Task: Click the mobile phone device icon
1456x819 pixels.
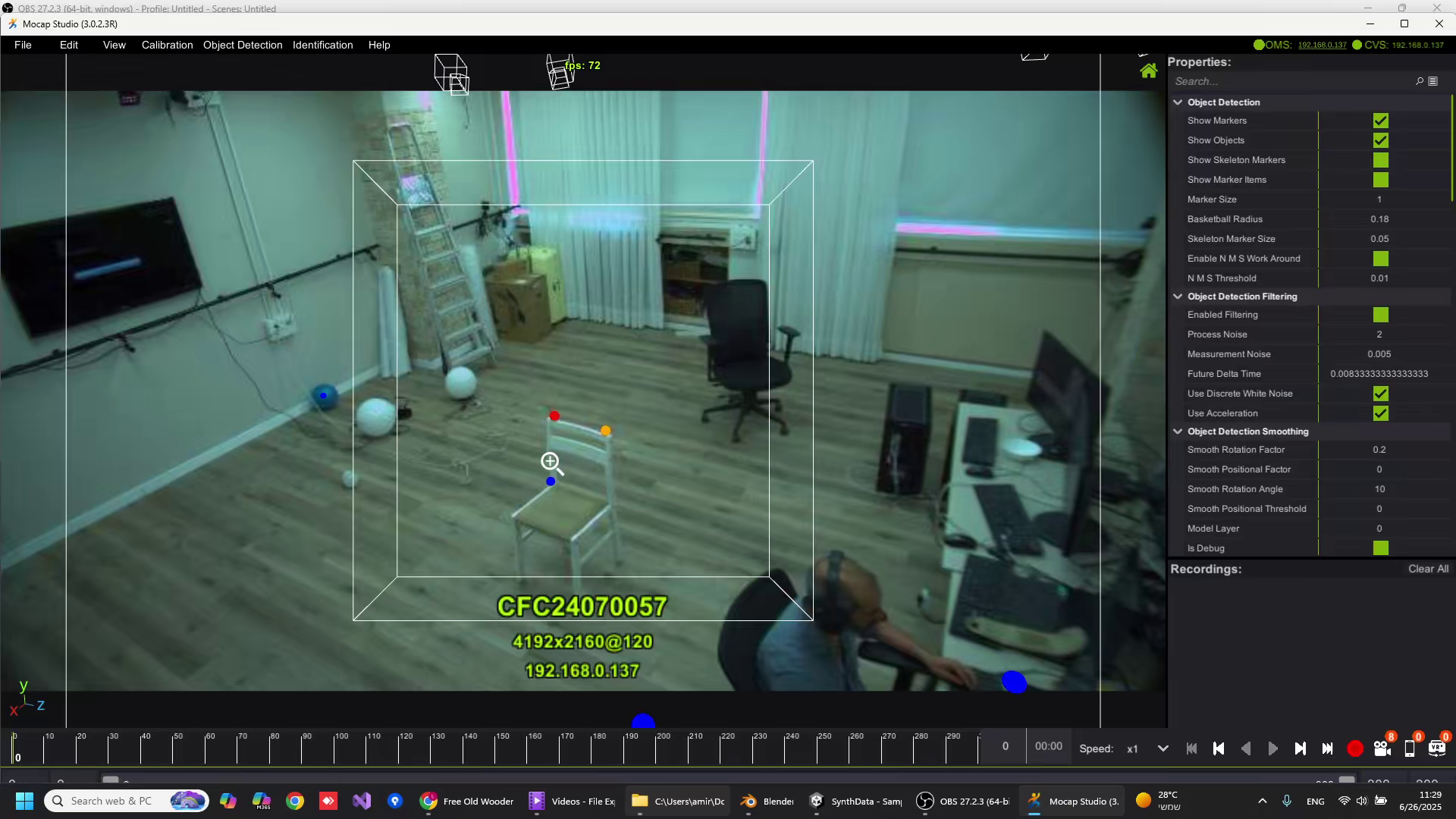Action: tap(1410, 748)
